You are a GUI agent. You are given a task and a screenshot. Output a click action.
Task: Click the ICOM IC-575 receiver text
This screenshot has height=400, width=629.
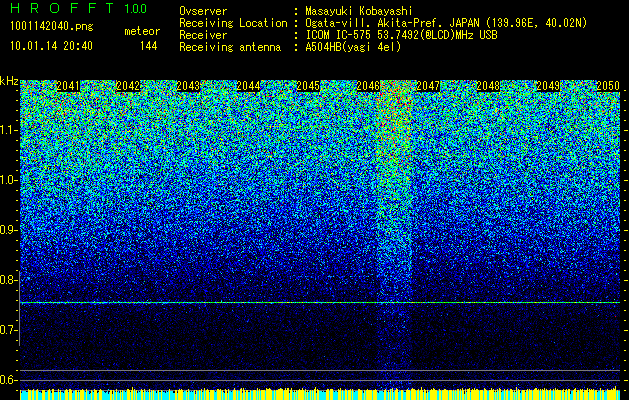pos(401,35)
